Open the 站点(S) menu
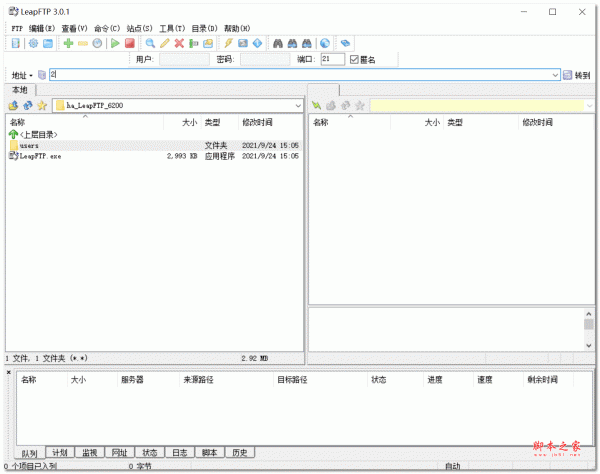 140,28
